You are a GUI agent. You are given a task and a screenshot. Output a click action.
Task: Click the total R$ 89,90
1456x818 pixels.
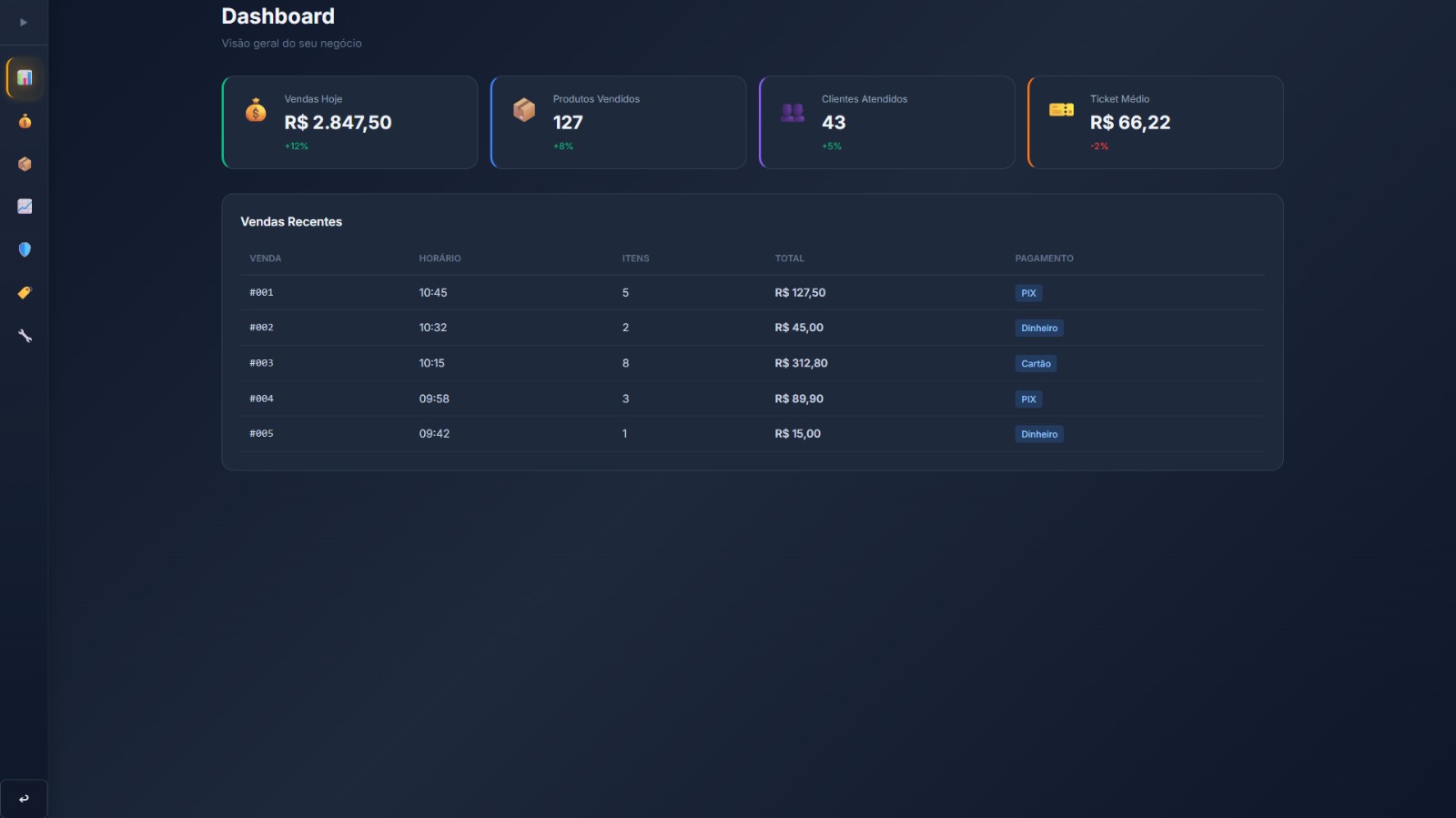(x=799, y=399)
